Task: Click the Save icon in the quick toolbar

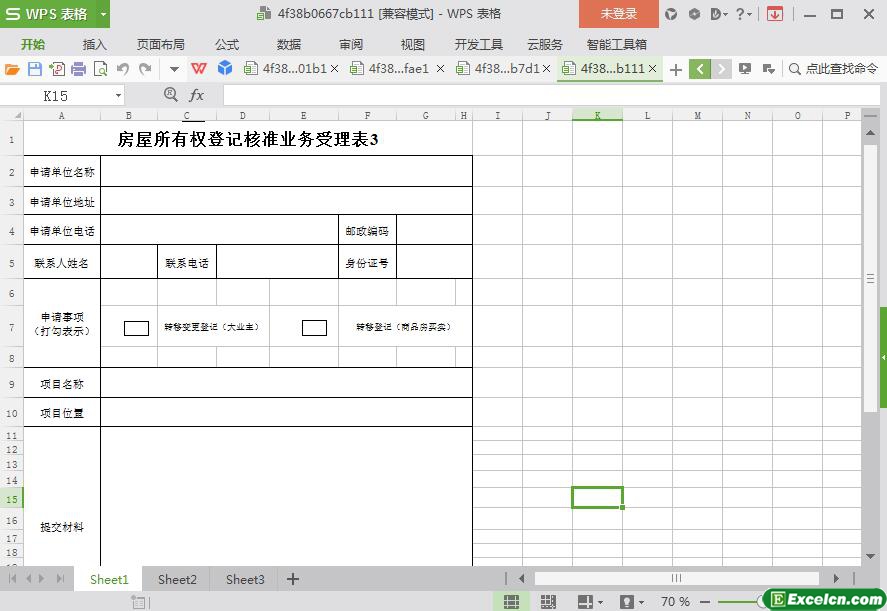Action: click(35, 69)
